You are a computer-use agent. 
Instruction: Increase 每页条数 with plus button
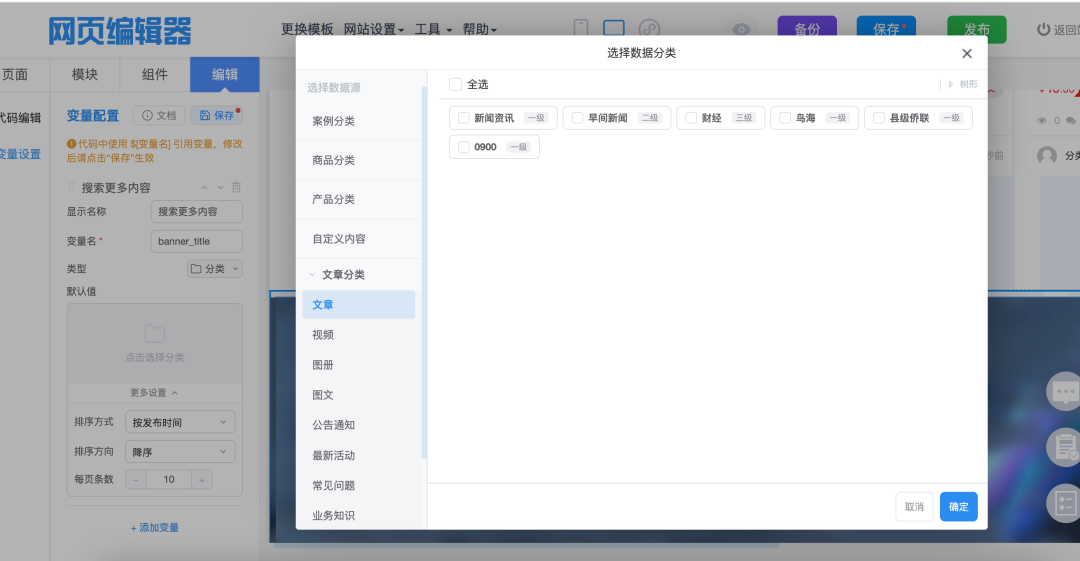pos(202,480)
